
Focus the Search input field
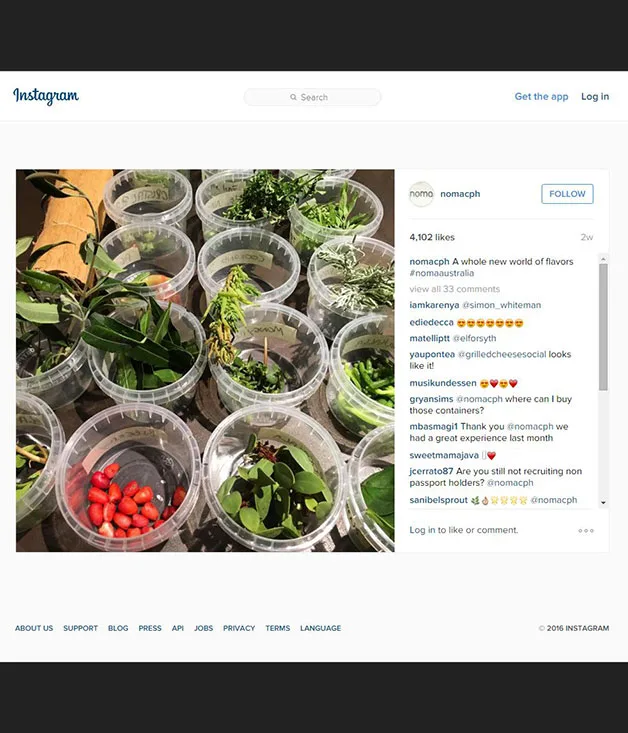(312, 97)
